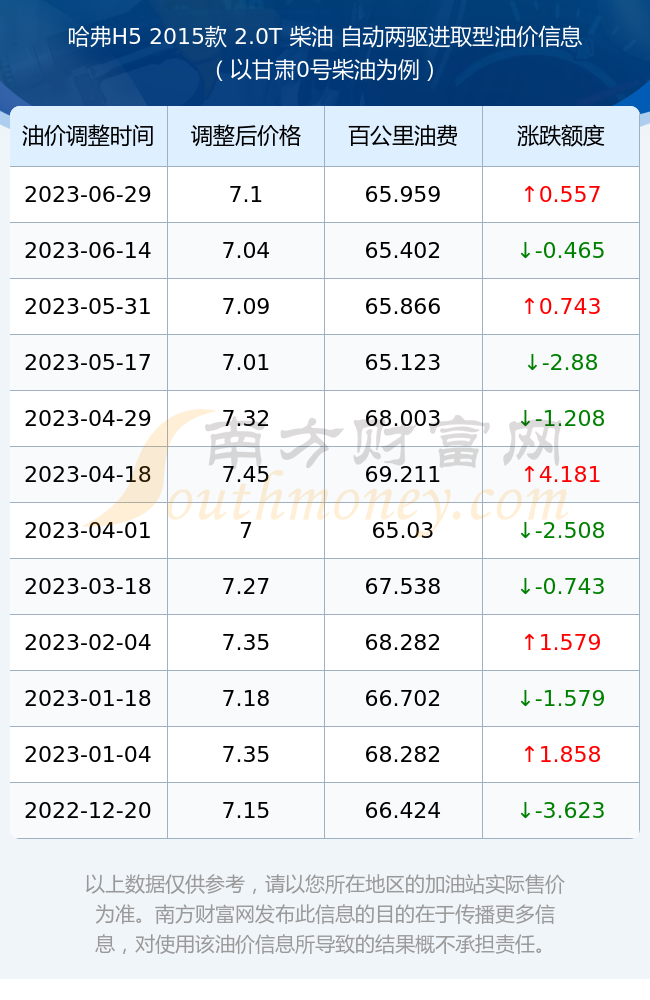This screenshot has height=1000, width=650.
Task: Click the 百公里油费 column header
Action: point(403,136)
